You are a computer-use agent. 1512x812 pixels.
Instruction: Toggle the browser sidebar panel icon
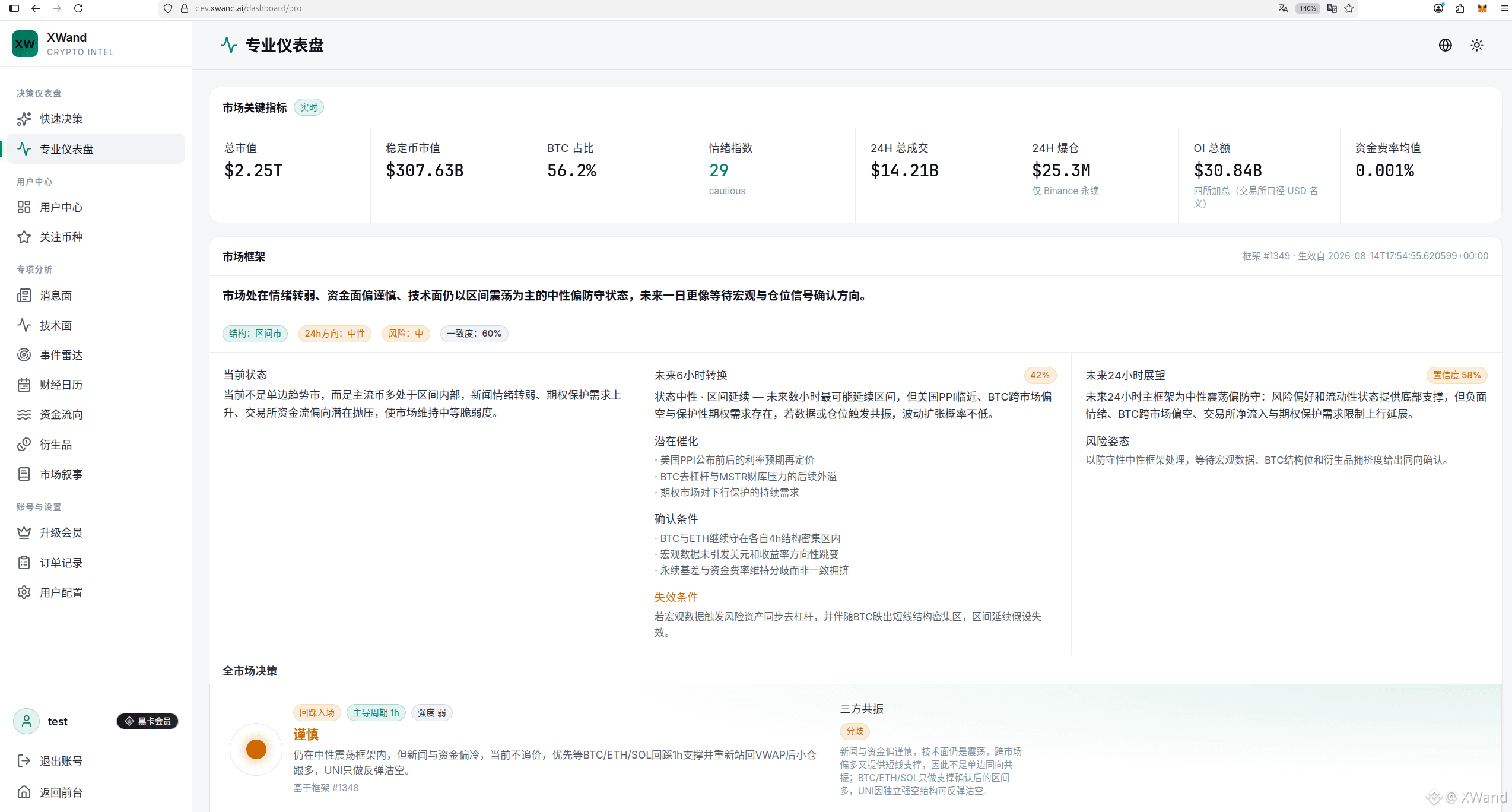coord(14,8)
